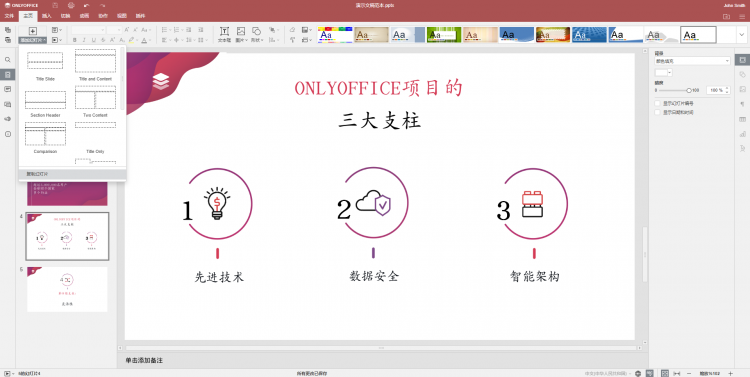This screenshot has height=377, width=750.
Task: Undo the last action
Action: tap(87, 5)
